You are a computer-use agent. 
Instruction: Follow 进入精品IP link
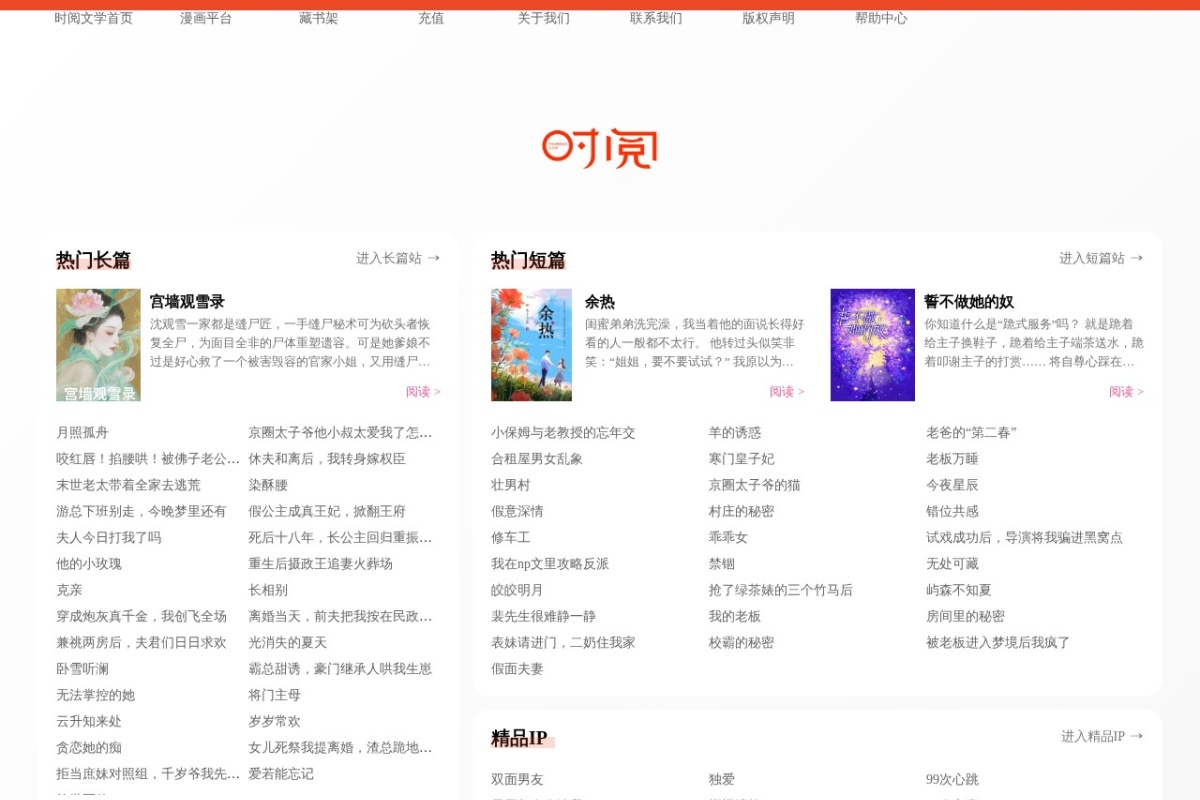1102,736
